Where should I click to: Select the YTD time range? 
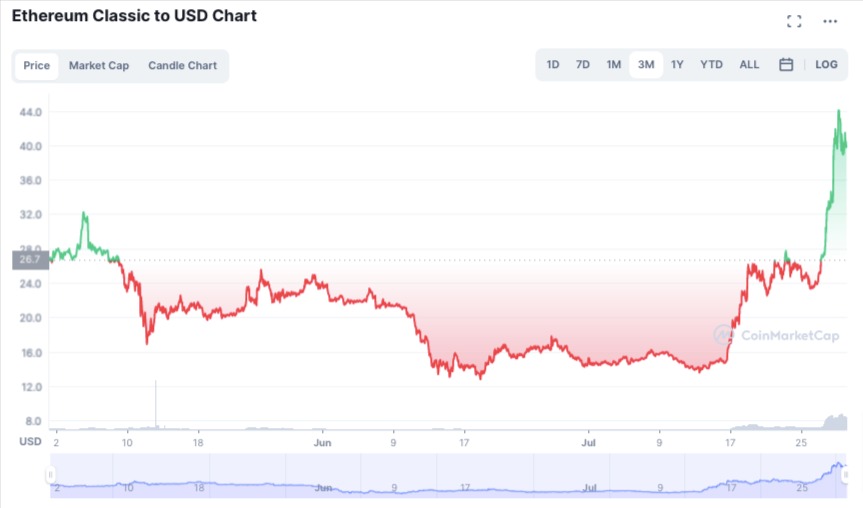coord(711,65)
